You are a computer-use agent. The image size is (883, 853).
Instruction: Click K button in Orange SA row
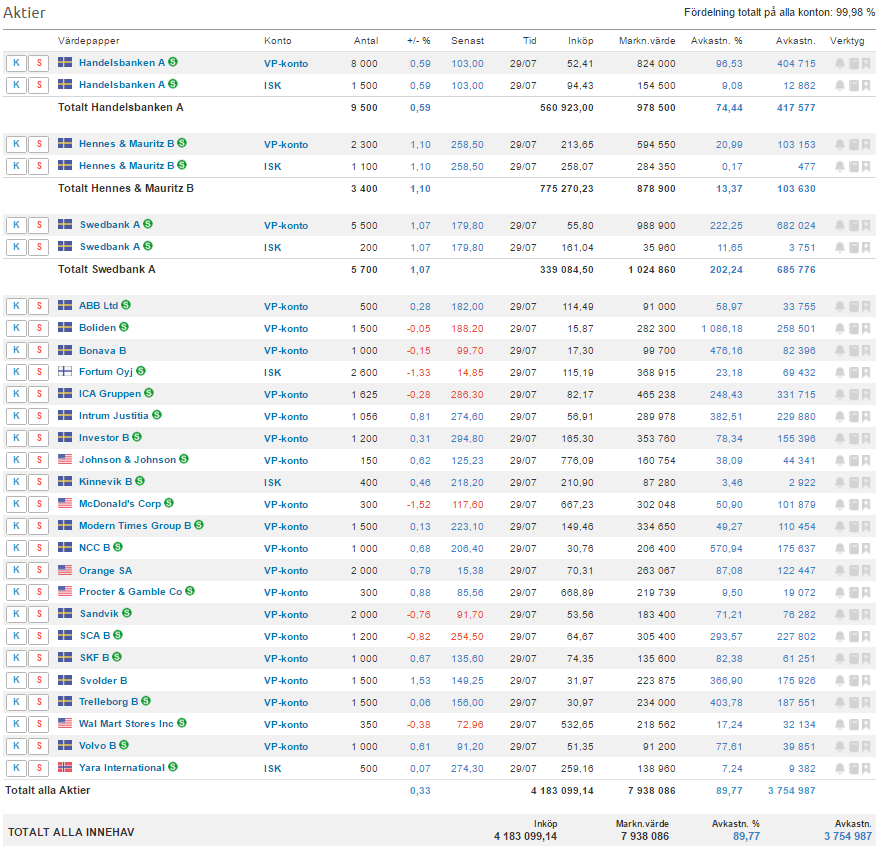point(16,570)
